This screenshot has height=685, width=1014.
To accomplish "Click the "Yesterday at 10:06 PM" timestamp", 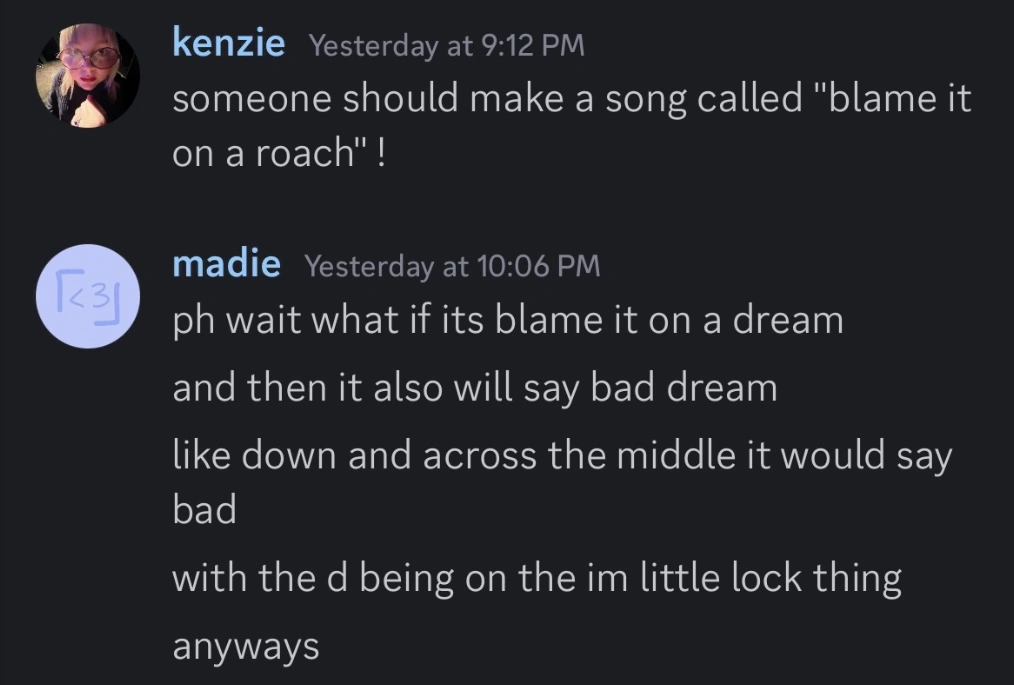I will click(x=451, y=266).
